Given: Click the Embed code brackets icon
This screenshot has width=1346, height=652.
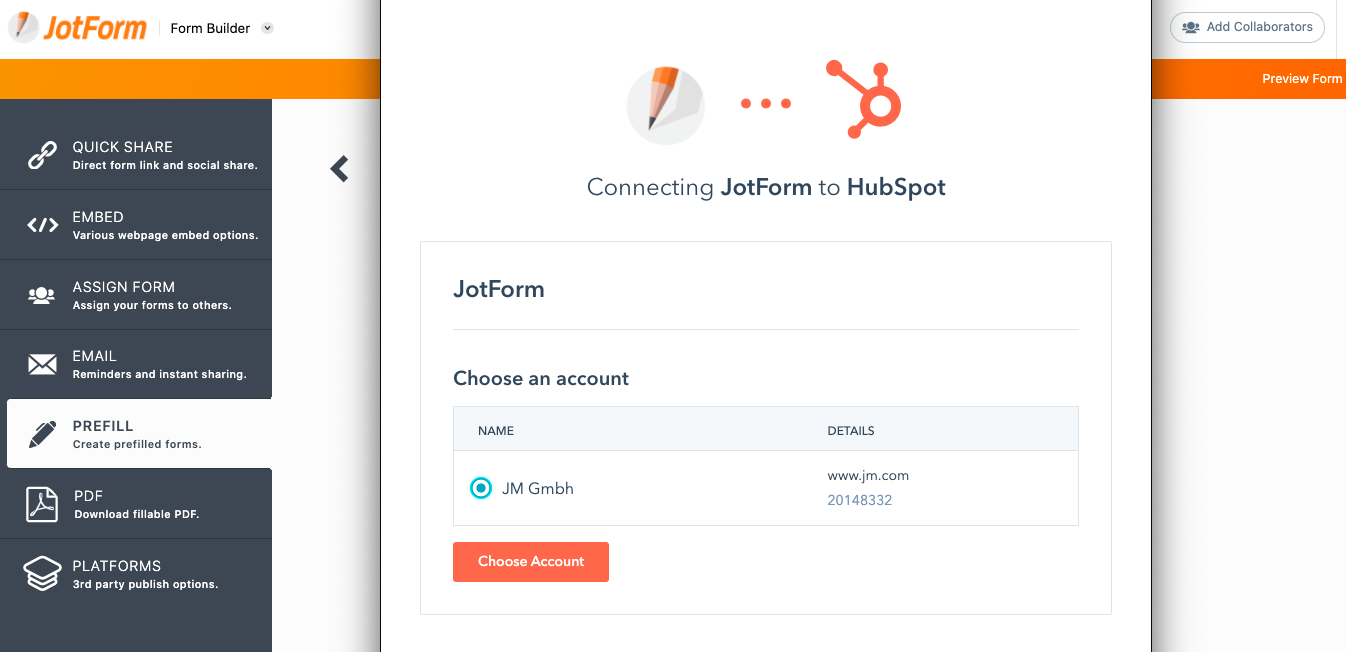Looking at the screenshot, I should click(42, 225).
